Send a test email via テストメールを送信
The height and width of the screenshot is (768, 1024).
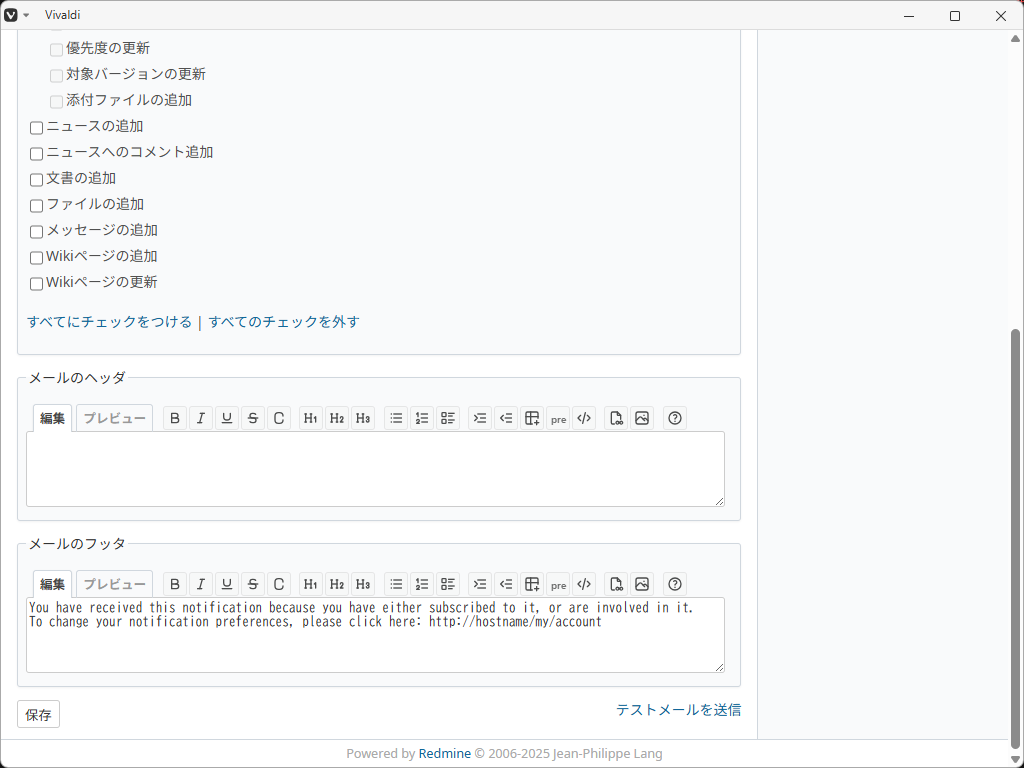coord(677,710)
